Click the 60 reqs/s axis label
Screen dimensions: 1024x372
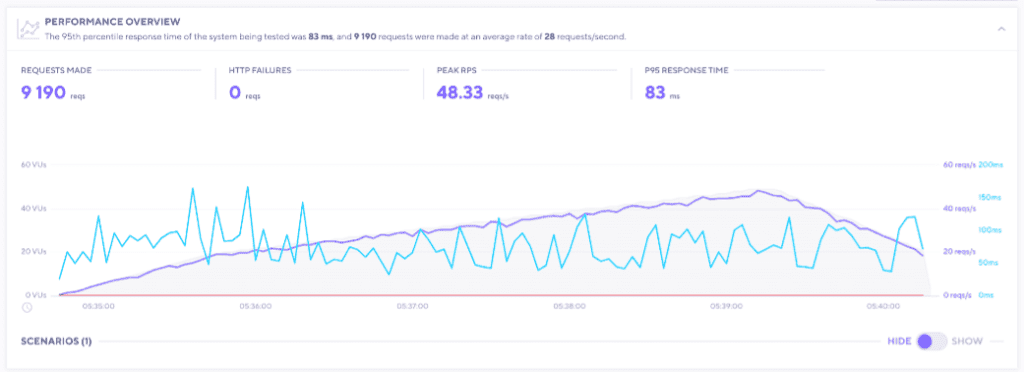pos(959,165)
